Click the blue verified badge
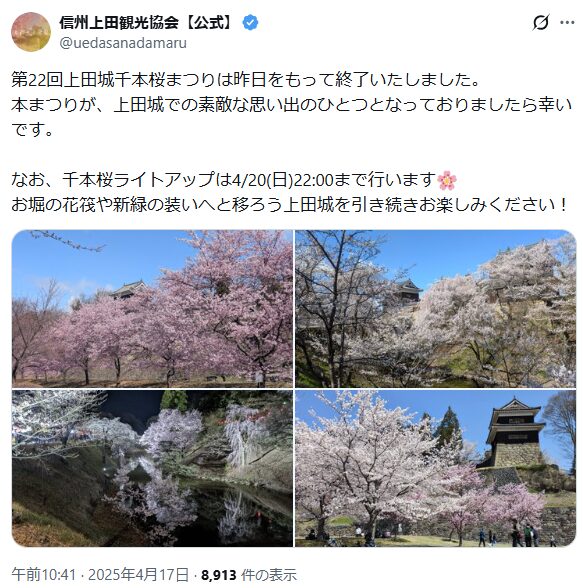 [x=250, y=23]
